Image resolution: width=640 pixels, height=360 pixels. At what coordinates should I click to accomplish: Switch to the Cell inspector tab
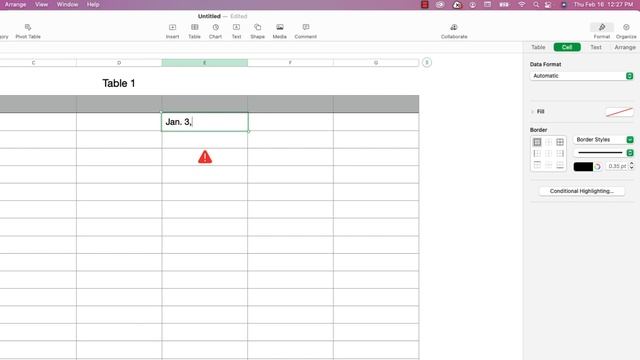pyautogui.click(x=567, y=47)
